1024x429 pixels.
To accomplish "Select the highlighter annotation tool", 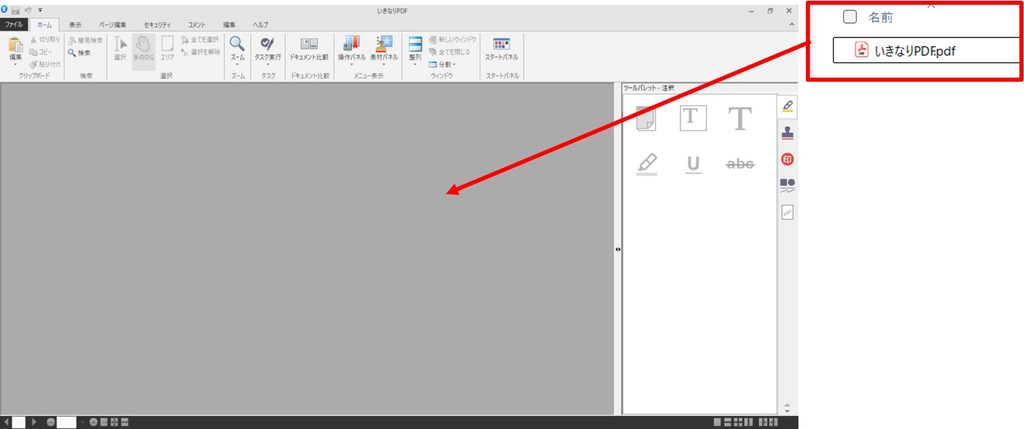I will click(647, 165).
